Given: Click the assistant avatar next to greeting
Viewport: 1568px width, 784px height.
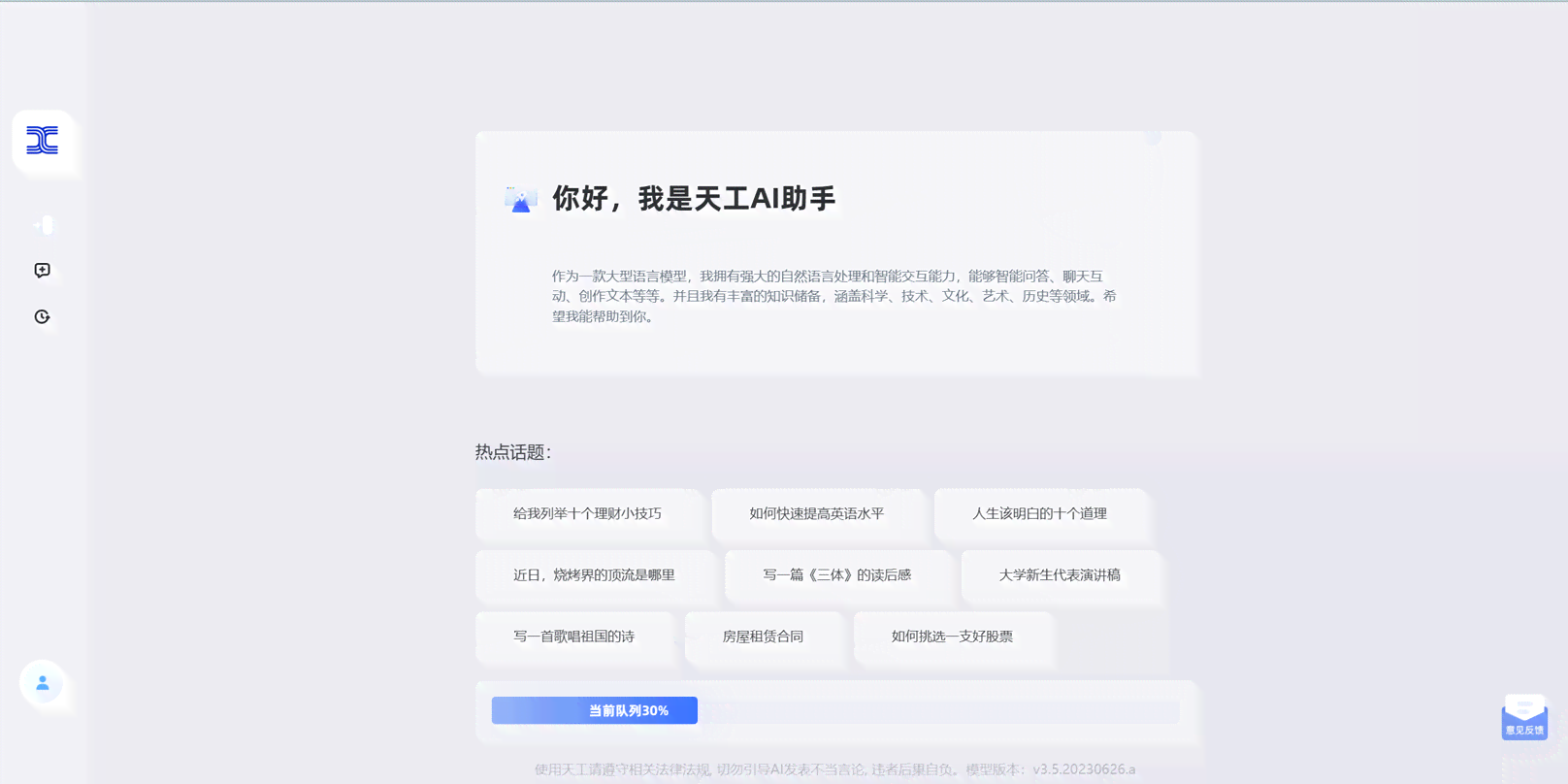Looking at the screenshot, I should point(521,199).
